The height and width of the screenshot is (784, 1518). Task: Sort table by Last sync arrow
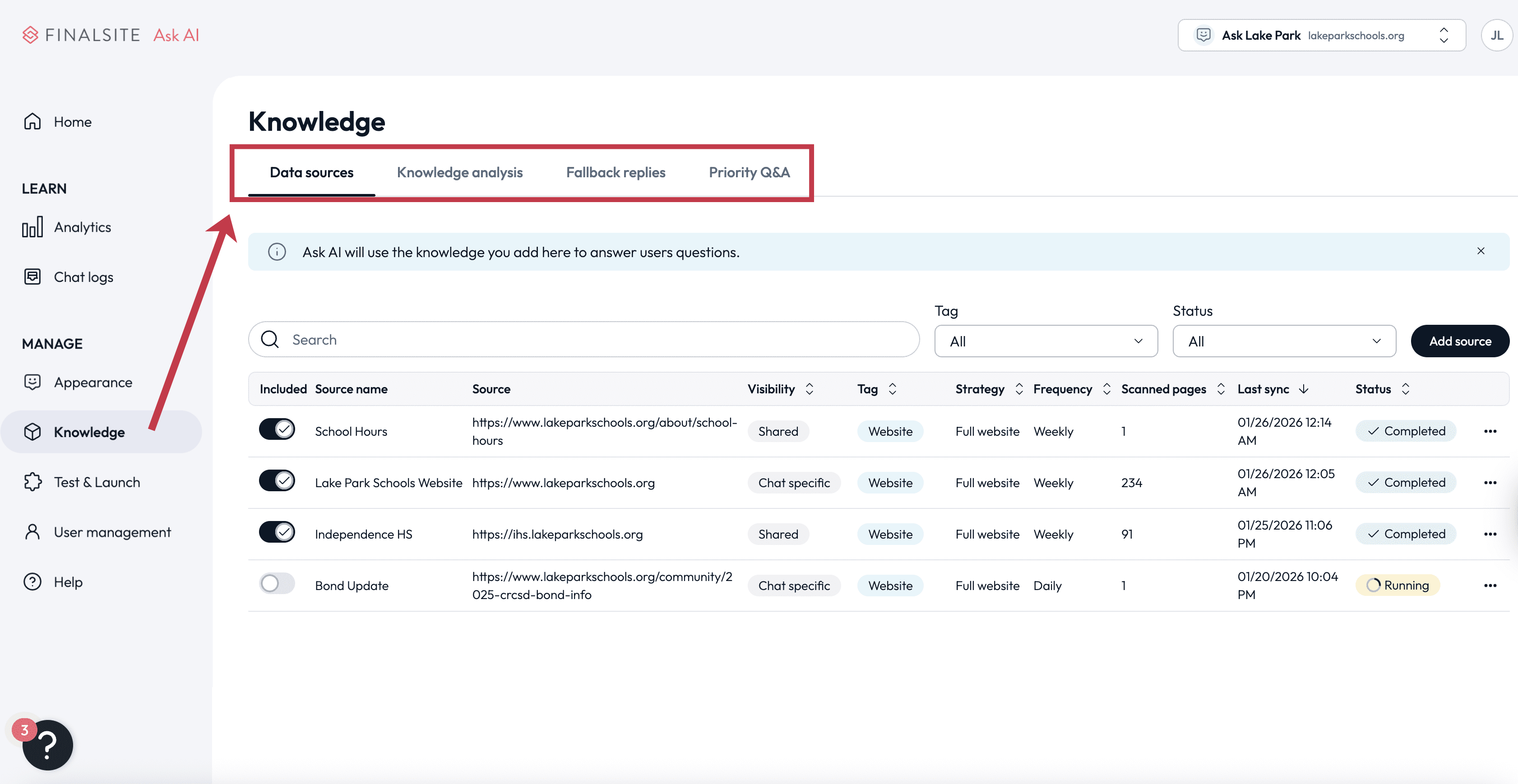tap(1304, 389)
